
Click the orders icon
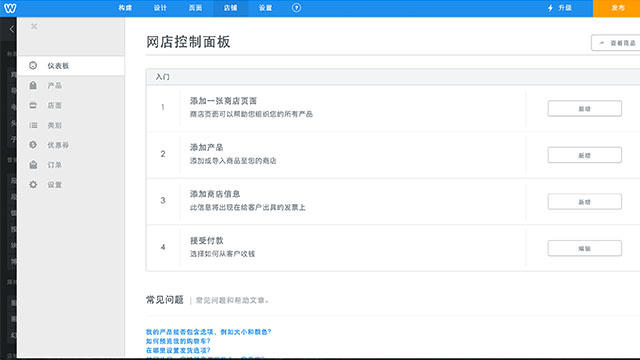click(x=33, y=165)
